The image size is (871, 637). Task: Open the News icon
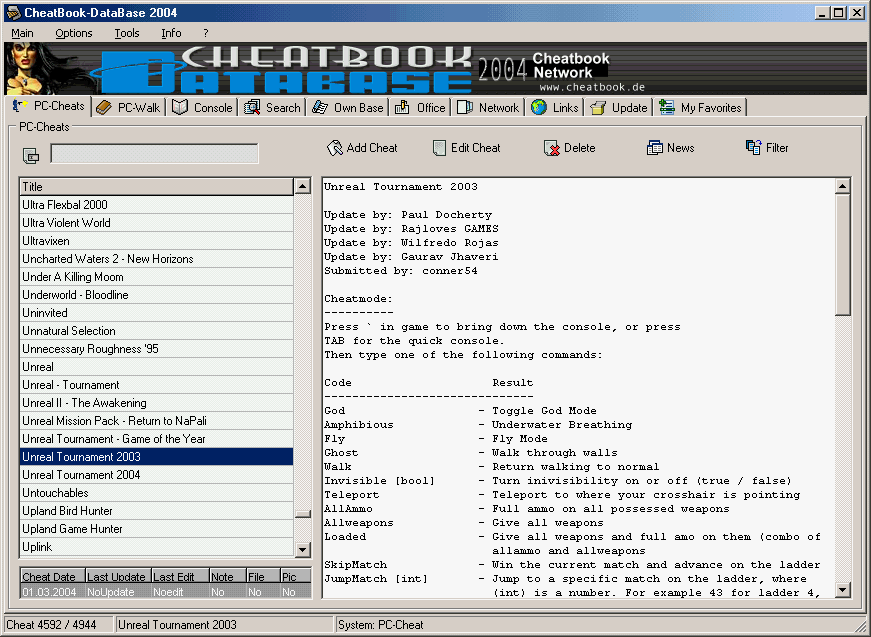coord(655,148)
